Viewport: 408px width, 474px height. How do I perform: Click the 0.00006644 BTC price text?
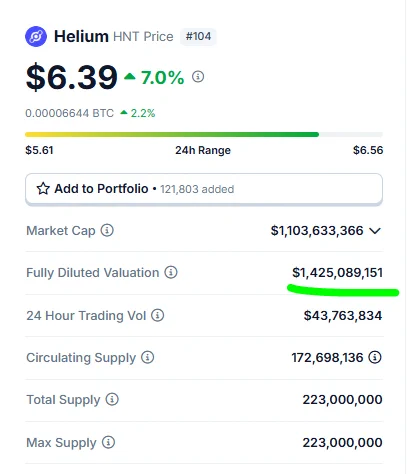click(x=70, y=113)
